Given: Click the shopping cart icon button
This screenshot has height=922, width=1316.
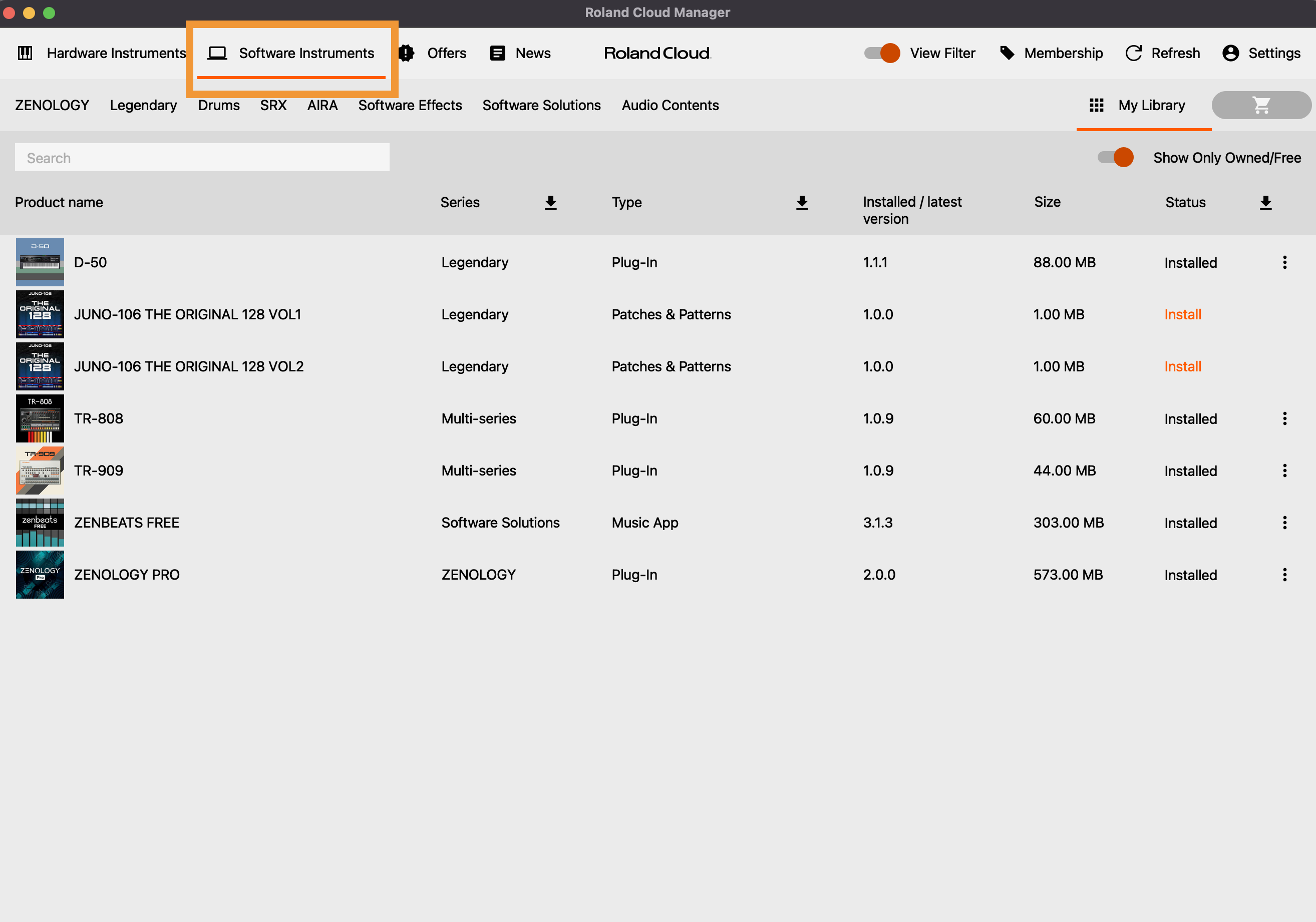Looking at the screenshot, I should (x=1260, y=105).
